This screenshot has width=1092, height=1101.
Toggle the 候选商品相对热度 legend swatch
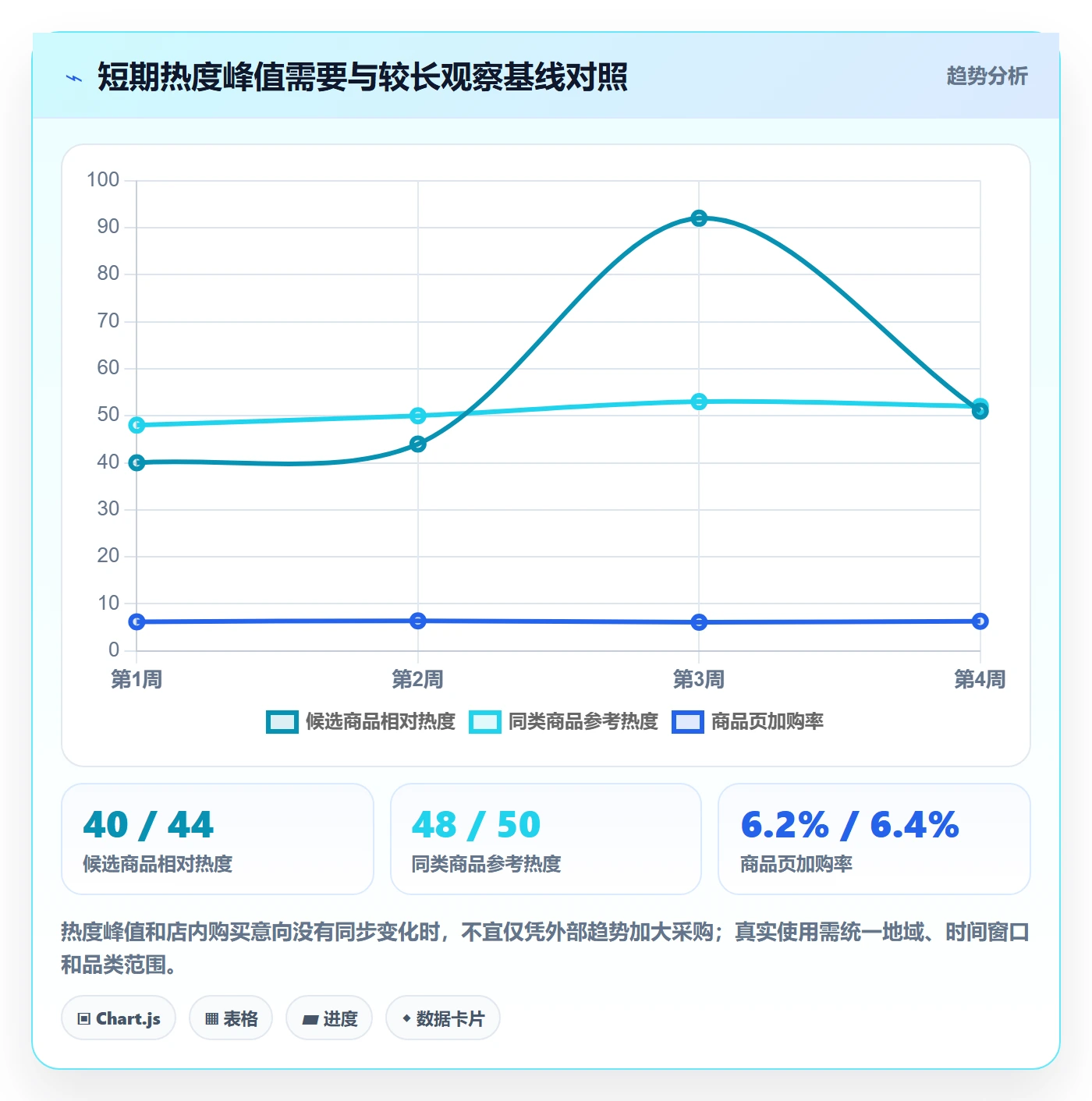point(282,722)
